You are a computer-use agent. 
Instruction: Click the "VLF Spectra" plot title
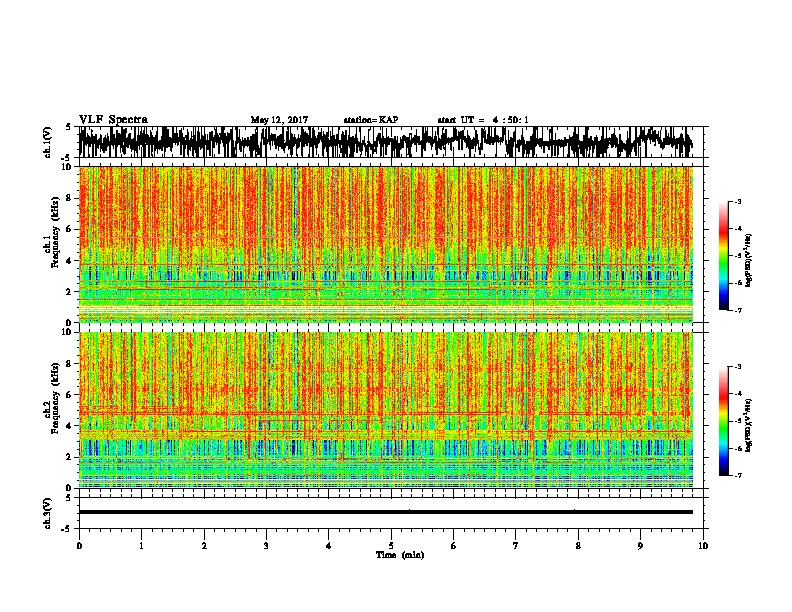pos(113,120)
